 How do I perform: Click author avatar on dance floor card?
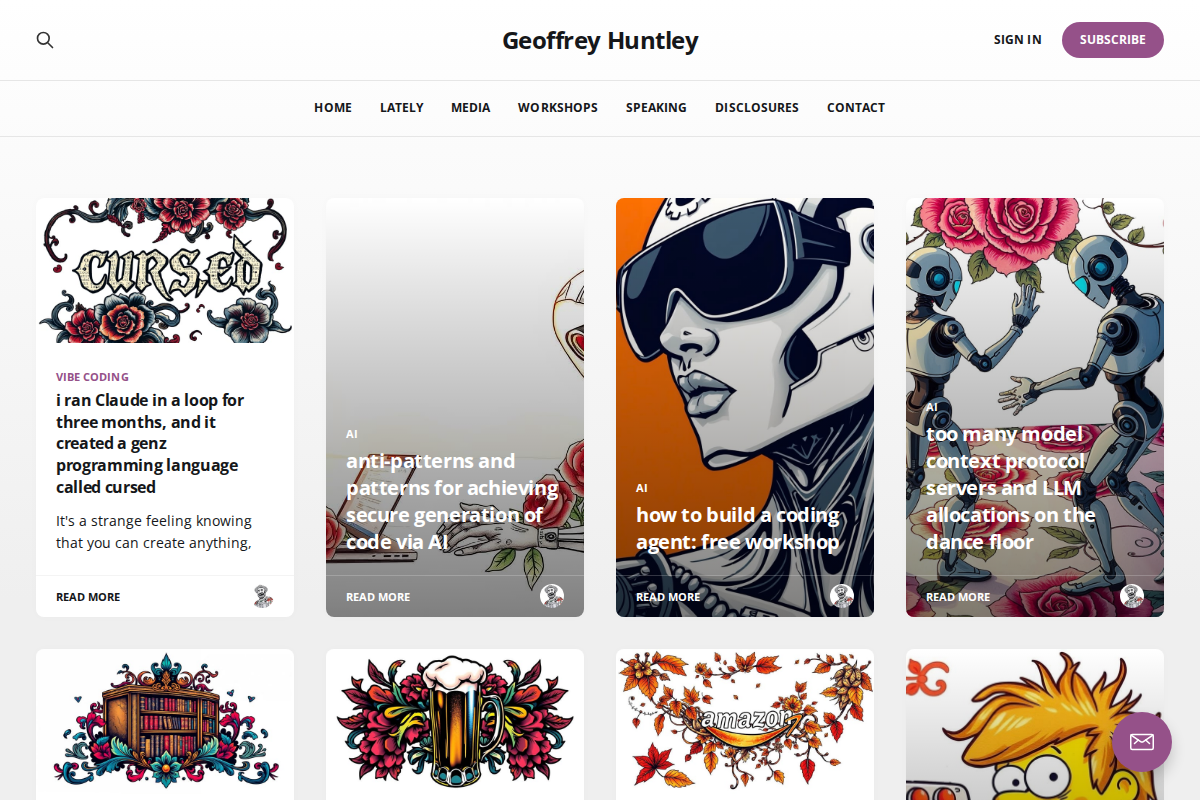1132,596
